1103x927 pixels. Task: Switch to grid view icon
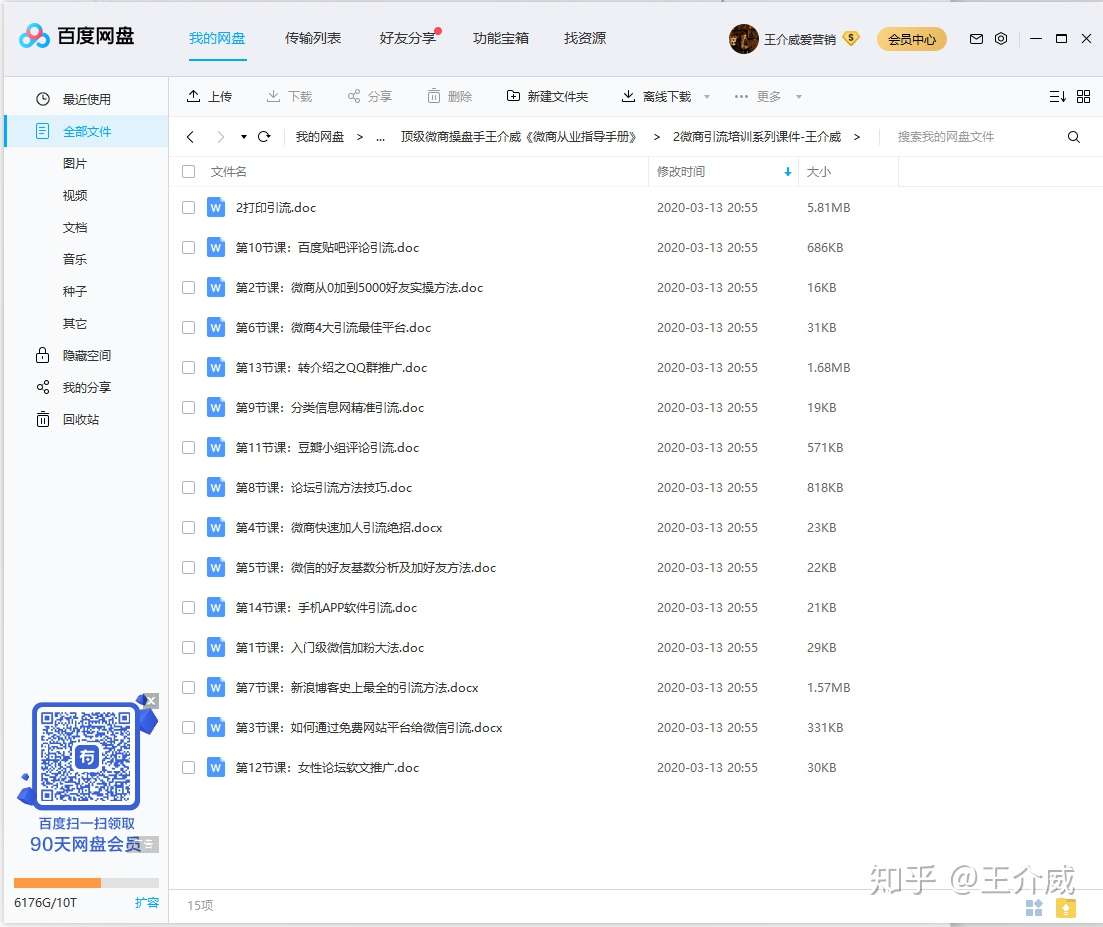[1083, 96]
